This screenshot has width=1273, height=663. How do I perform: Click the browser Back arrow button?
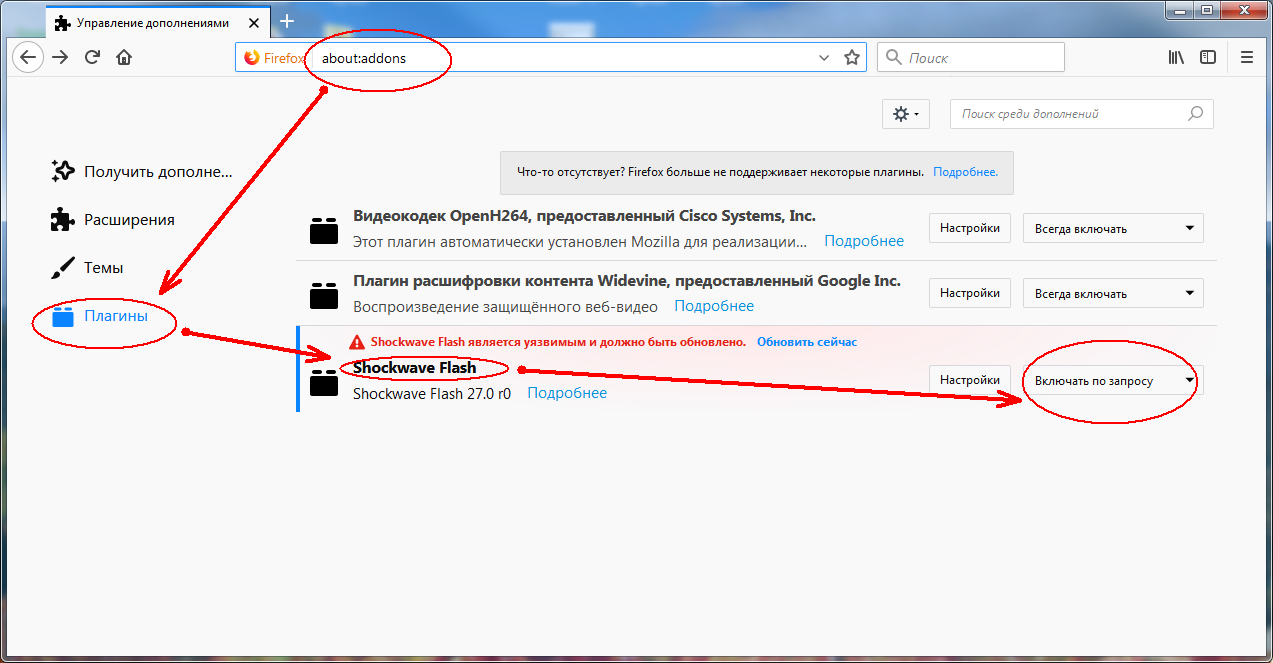28,57
